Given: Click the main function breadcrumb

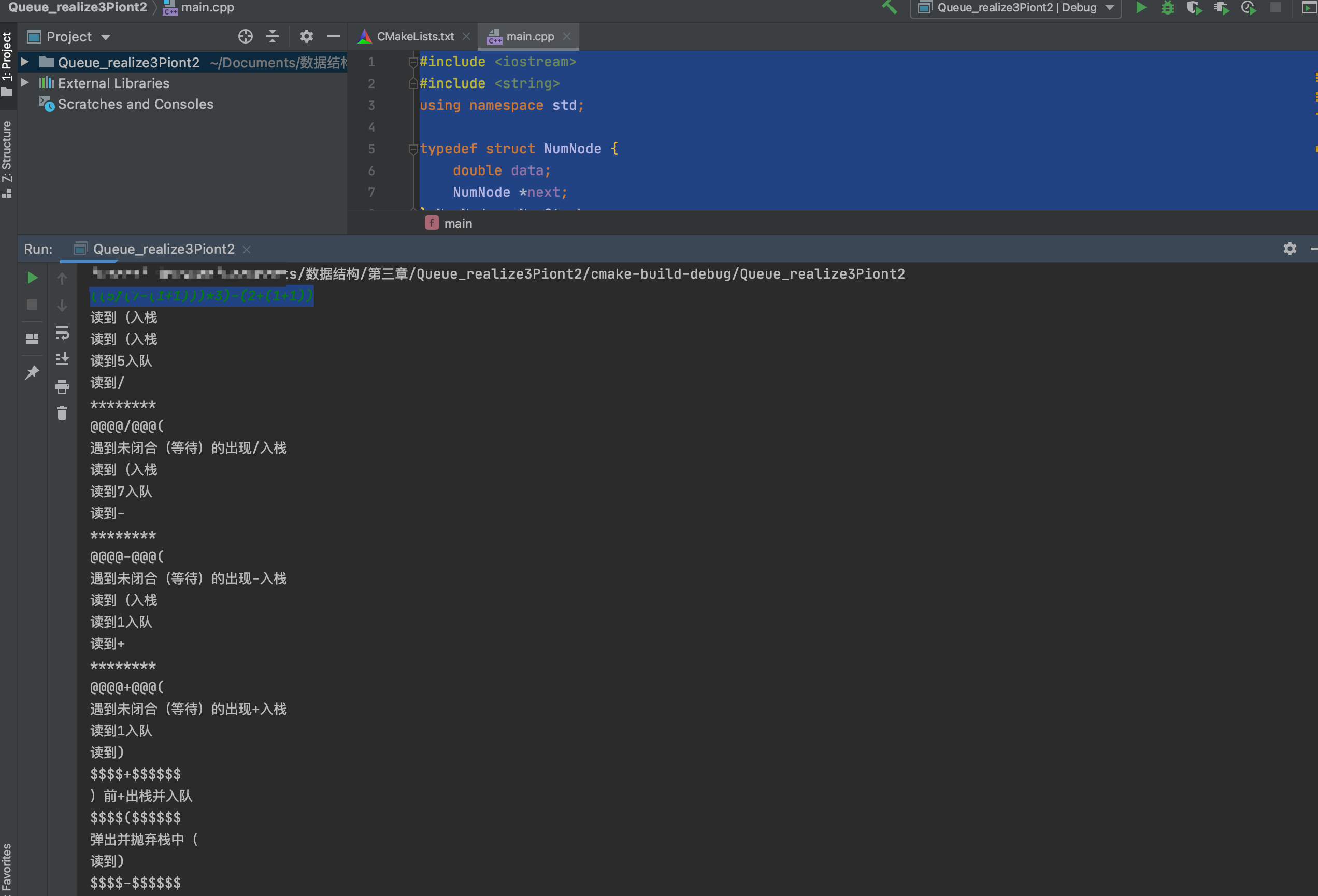Looking at the screenshot, I should point(457,224).
